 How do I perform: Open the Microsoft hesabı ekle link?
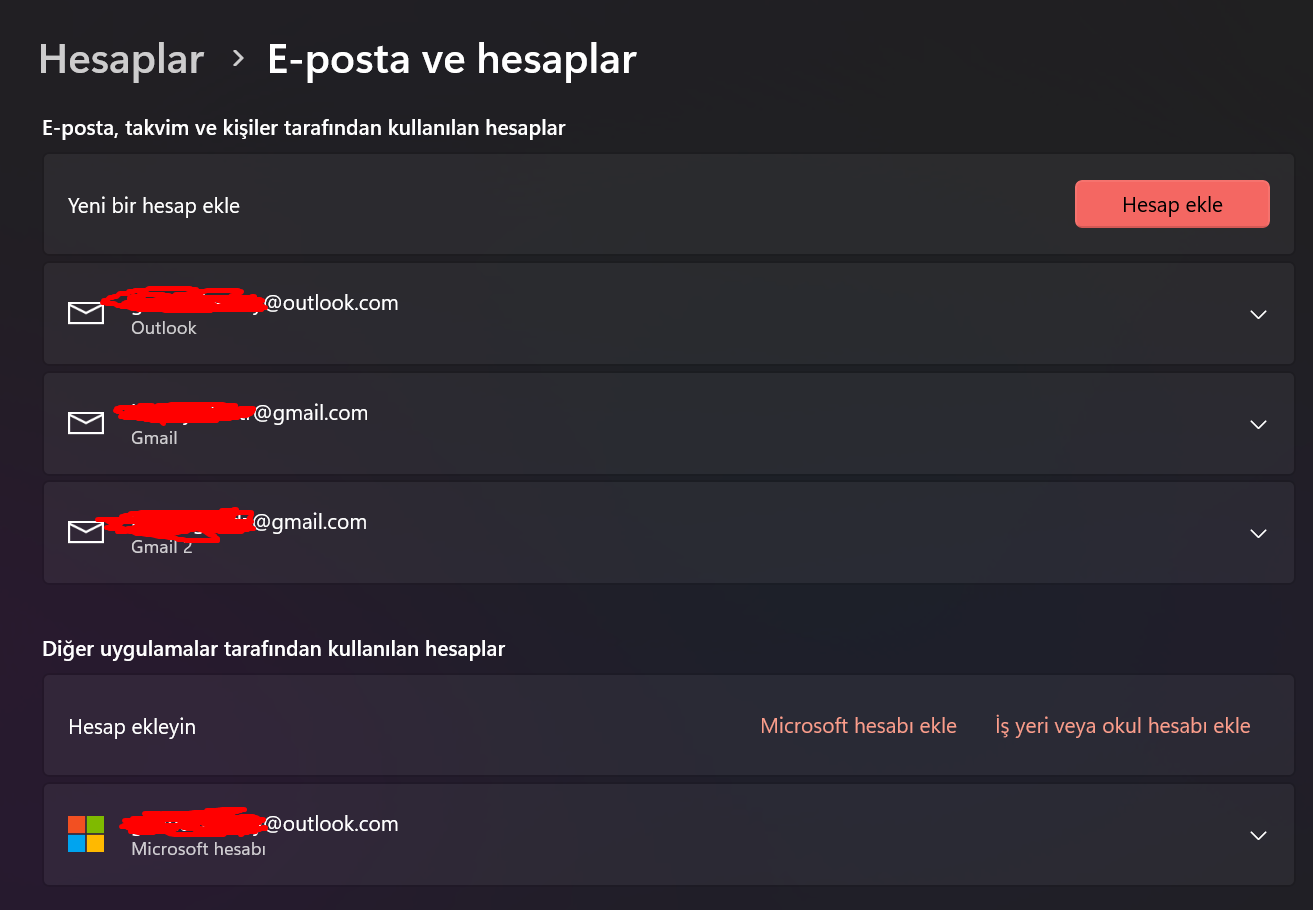pyautogui.click(x=858, y=726)
